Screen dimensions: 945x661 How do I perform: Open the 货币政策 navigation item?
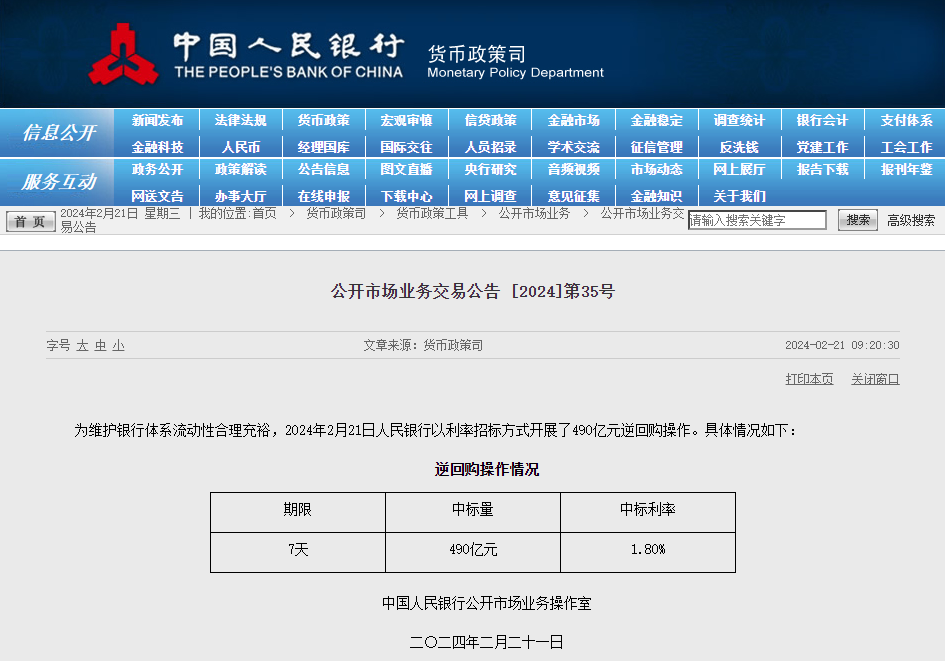pyautogui.click(x=323, y=120)
